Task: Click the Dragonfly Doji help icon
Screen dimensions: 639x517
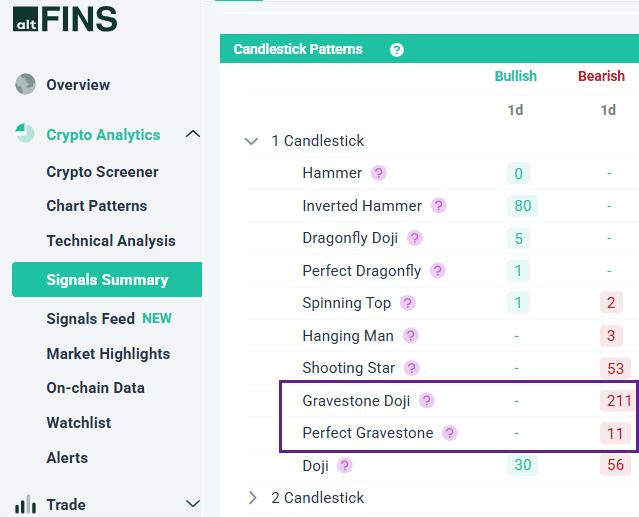Action: (415, 238)
